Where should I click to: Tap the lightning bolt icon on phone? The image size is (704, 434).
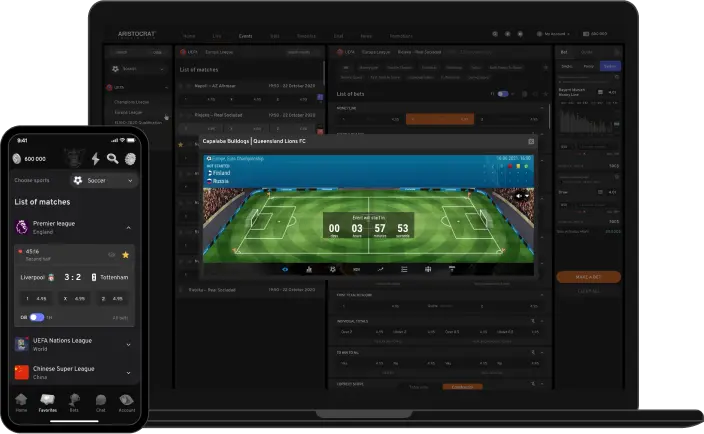click(x=95, y=158)
